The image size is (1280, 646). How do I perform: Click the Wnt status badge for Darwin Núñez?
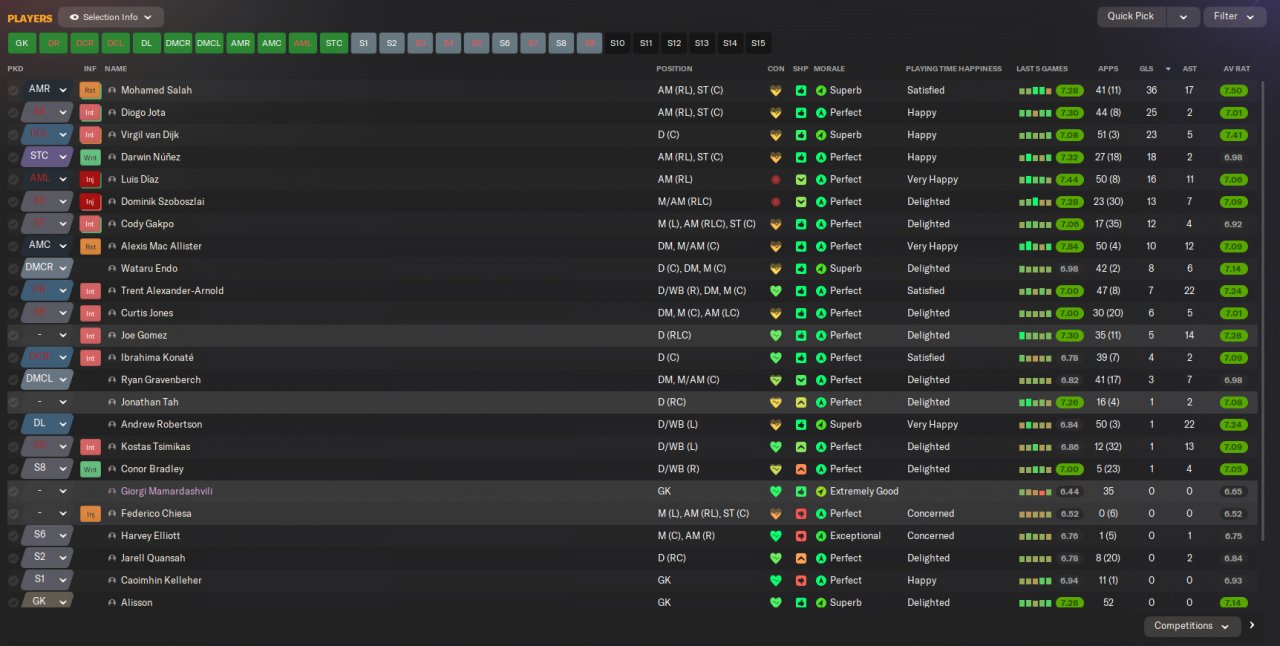click(x=90, y=157)
